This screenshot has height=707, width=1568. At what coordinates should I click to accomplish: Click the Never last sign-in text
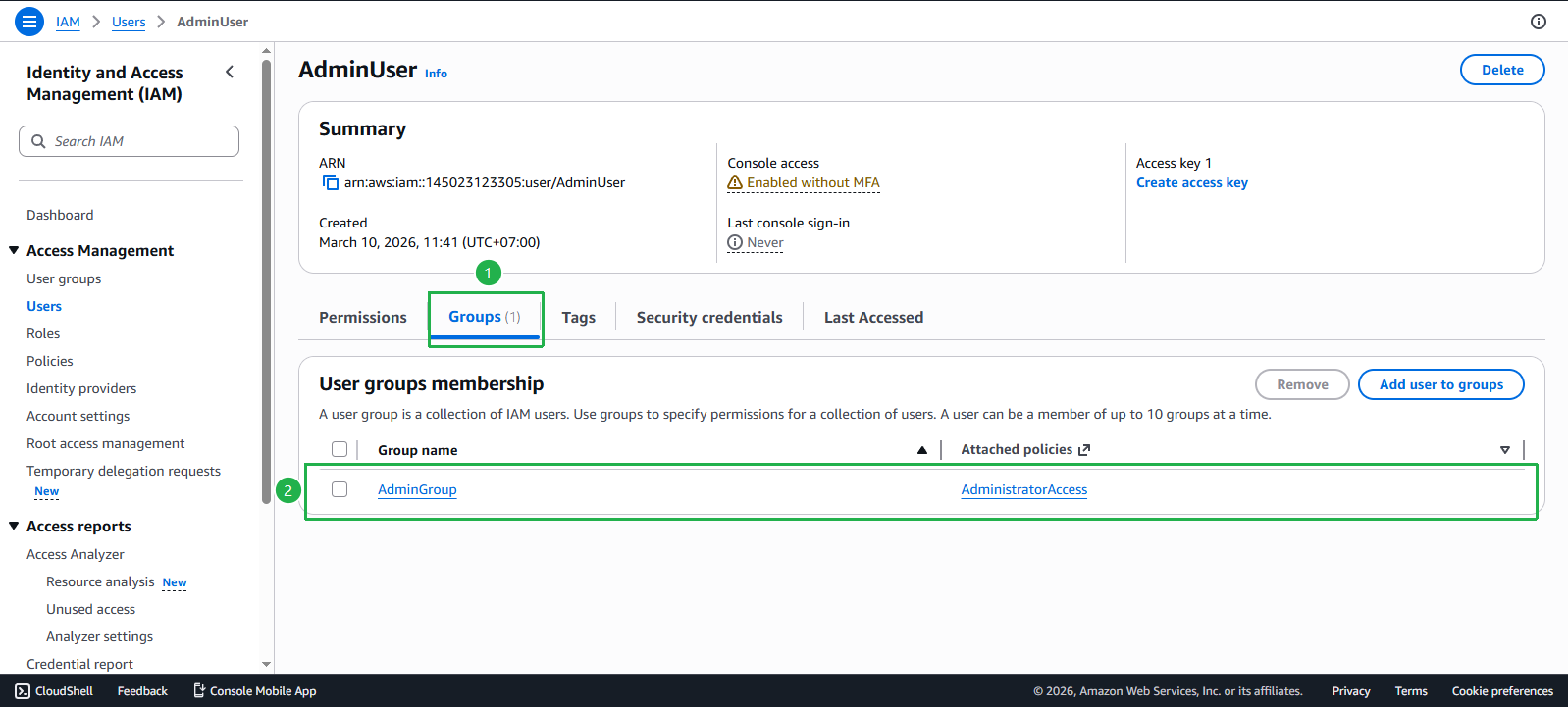pos(765,242)
